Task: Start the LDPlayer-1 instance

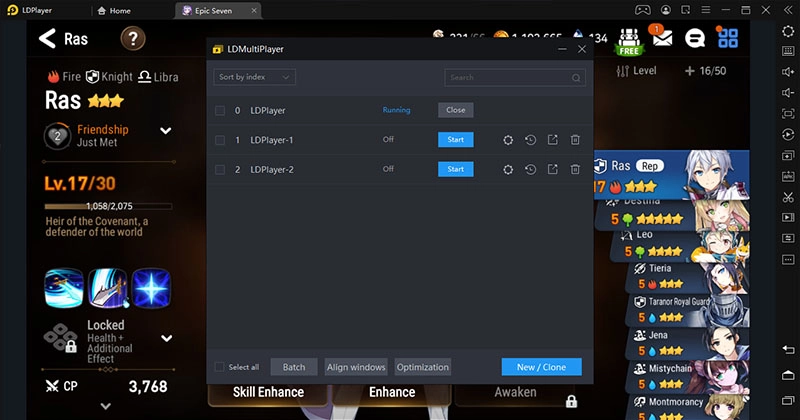Action: pos(455,140)
